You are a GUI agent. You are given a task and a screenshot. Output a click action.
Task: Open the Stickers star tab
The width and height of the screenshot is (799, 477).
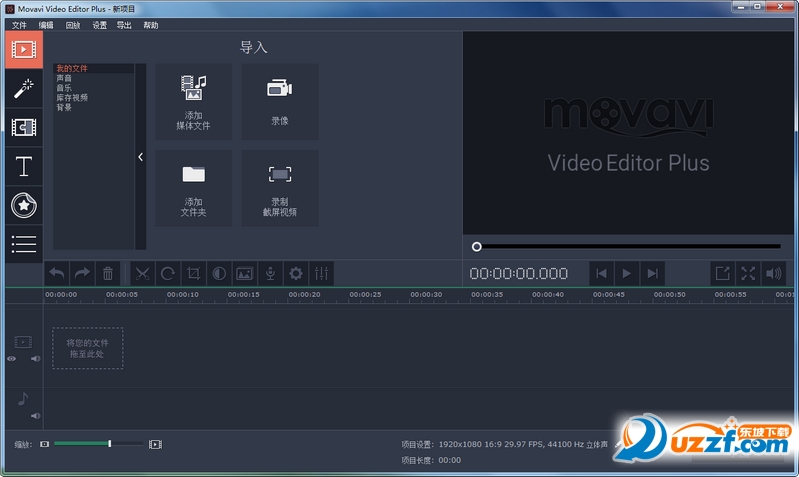[24, 205]
